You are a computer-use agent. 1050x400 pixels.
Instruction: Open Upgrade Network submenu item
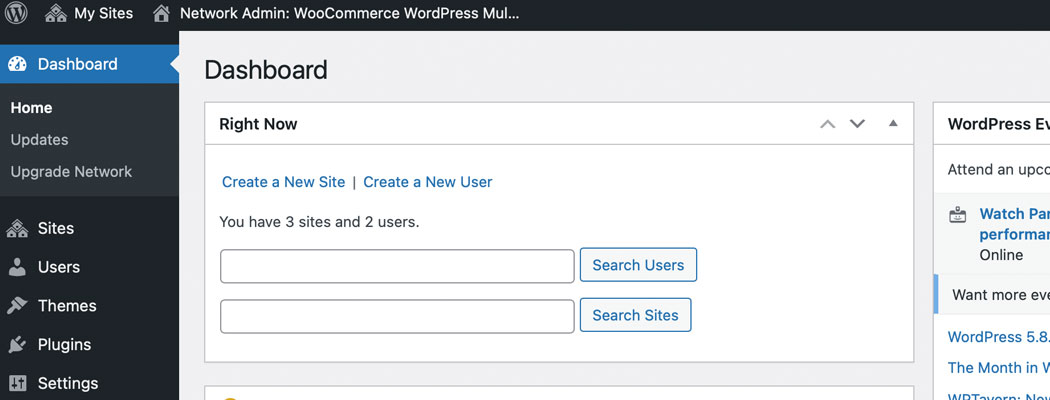point(72,172)
